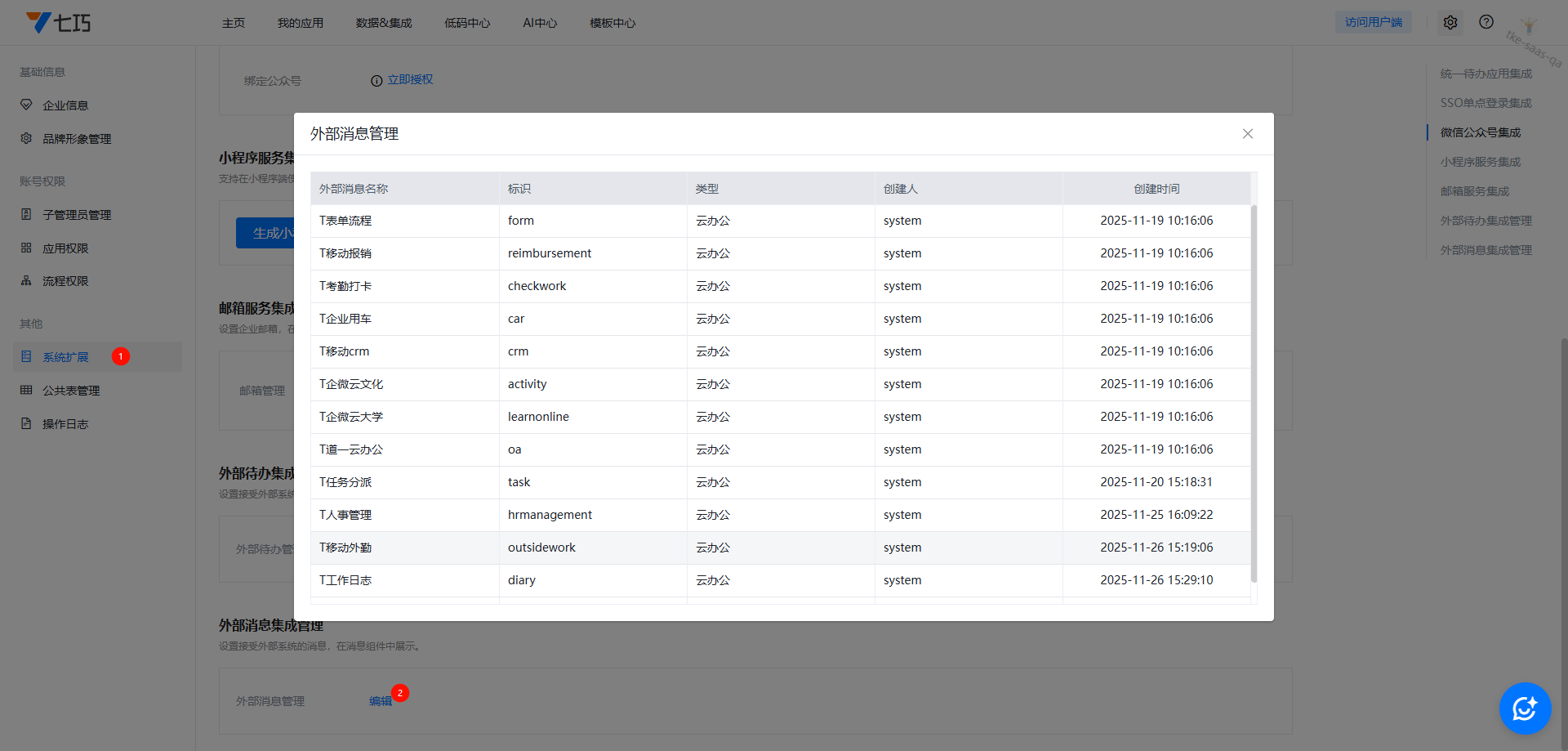Click the 操作日志 sidebar icon
Image resolution: width=1568 pixels, height=751 pixels.
(26, 424)
